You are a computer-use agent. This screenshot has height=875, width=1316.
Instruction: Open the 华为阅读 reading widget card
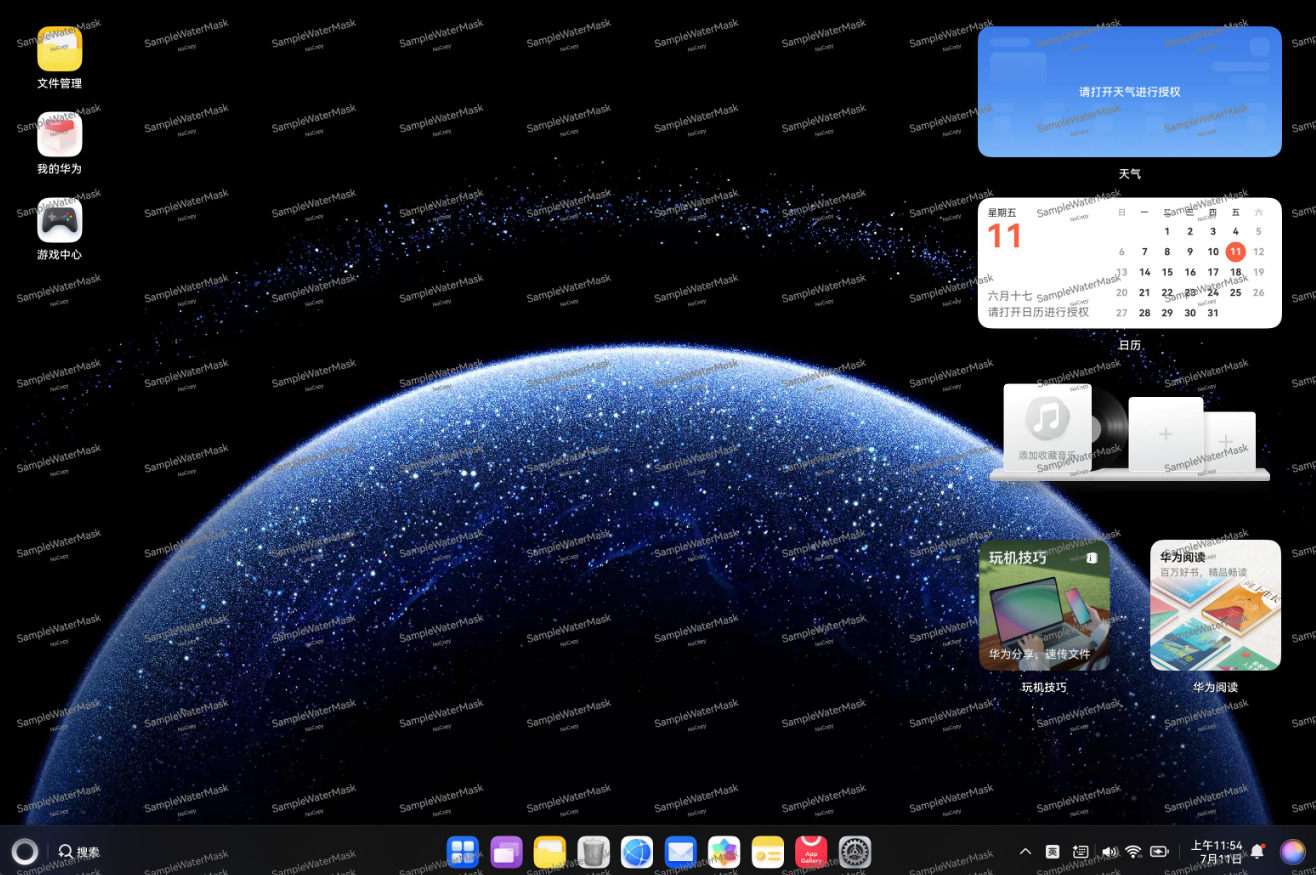tap(1215, 605)
